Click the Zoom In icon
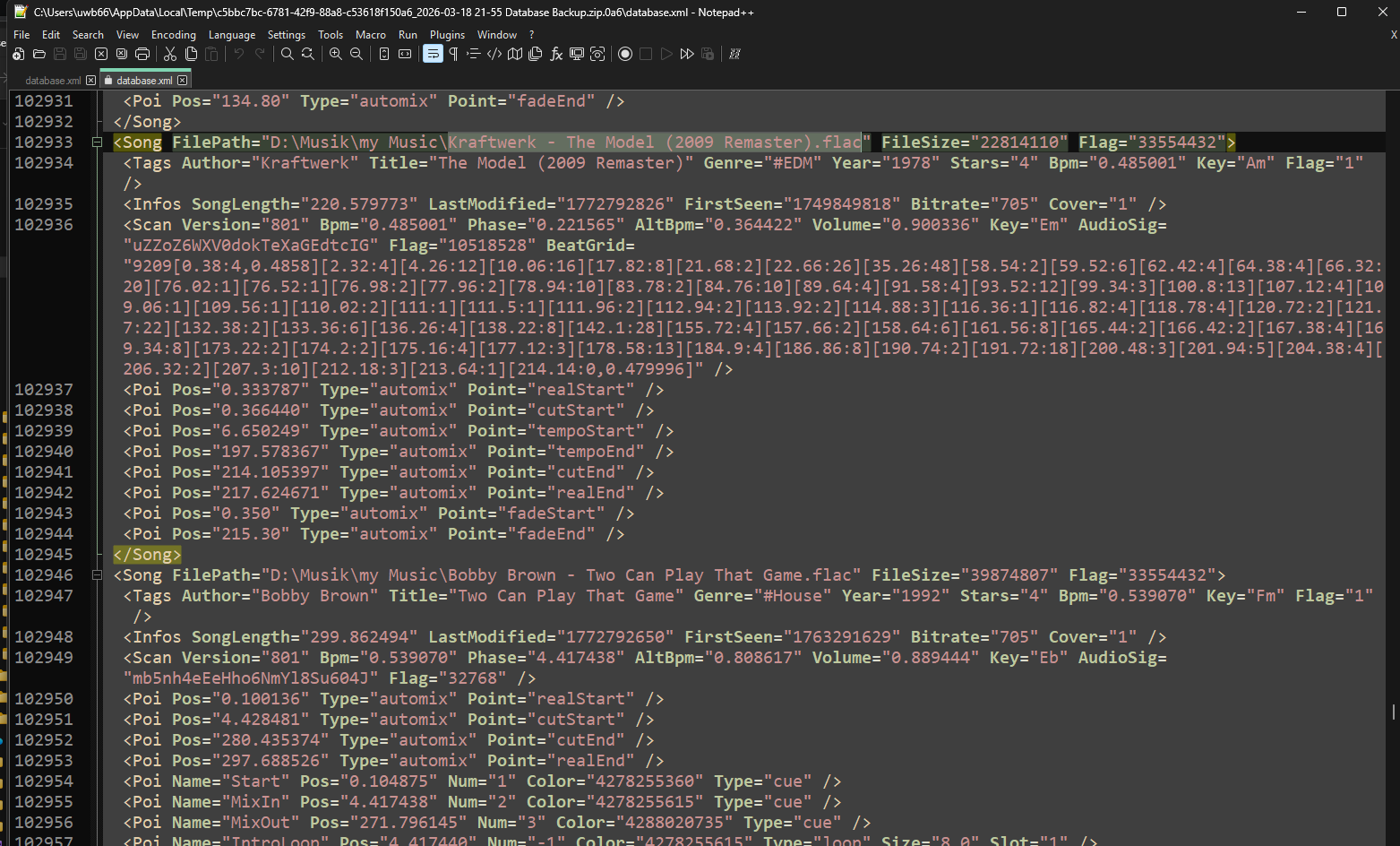This screenshot has height=846, width=1400. click(x=335, y=54)
